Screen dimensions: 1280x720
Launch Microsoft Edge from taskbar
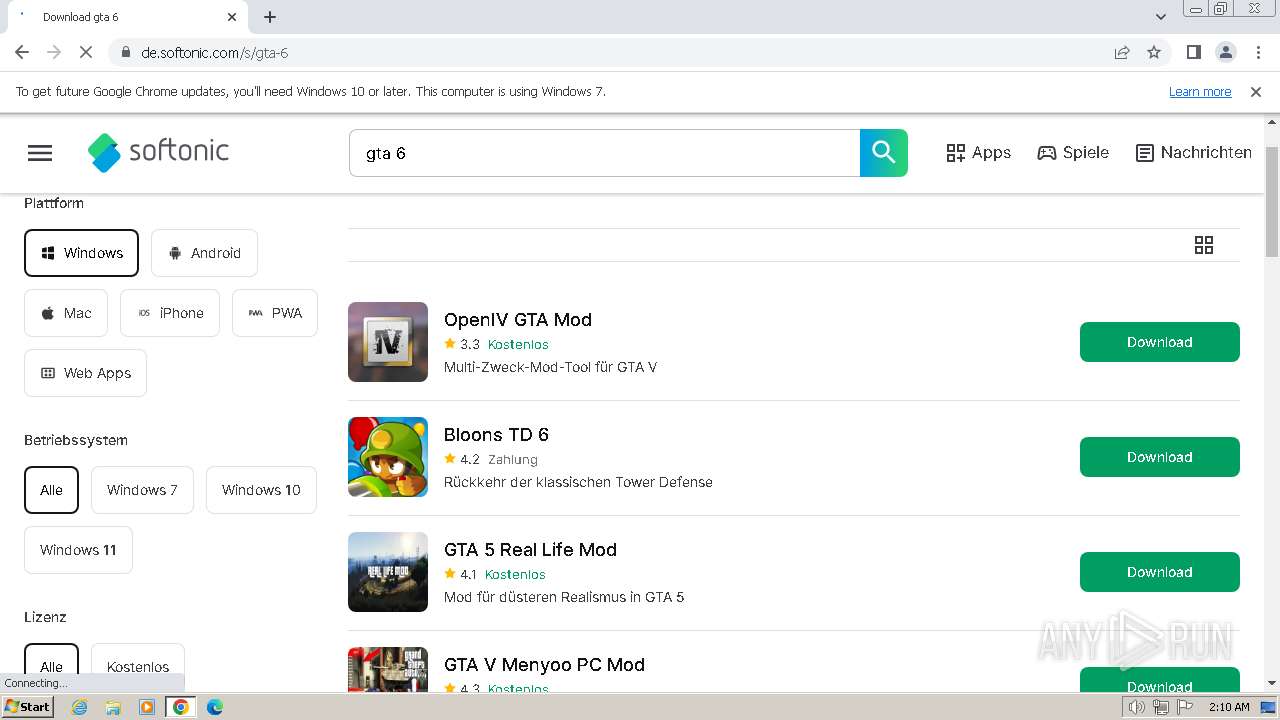214,707
